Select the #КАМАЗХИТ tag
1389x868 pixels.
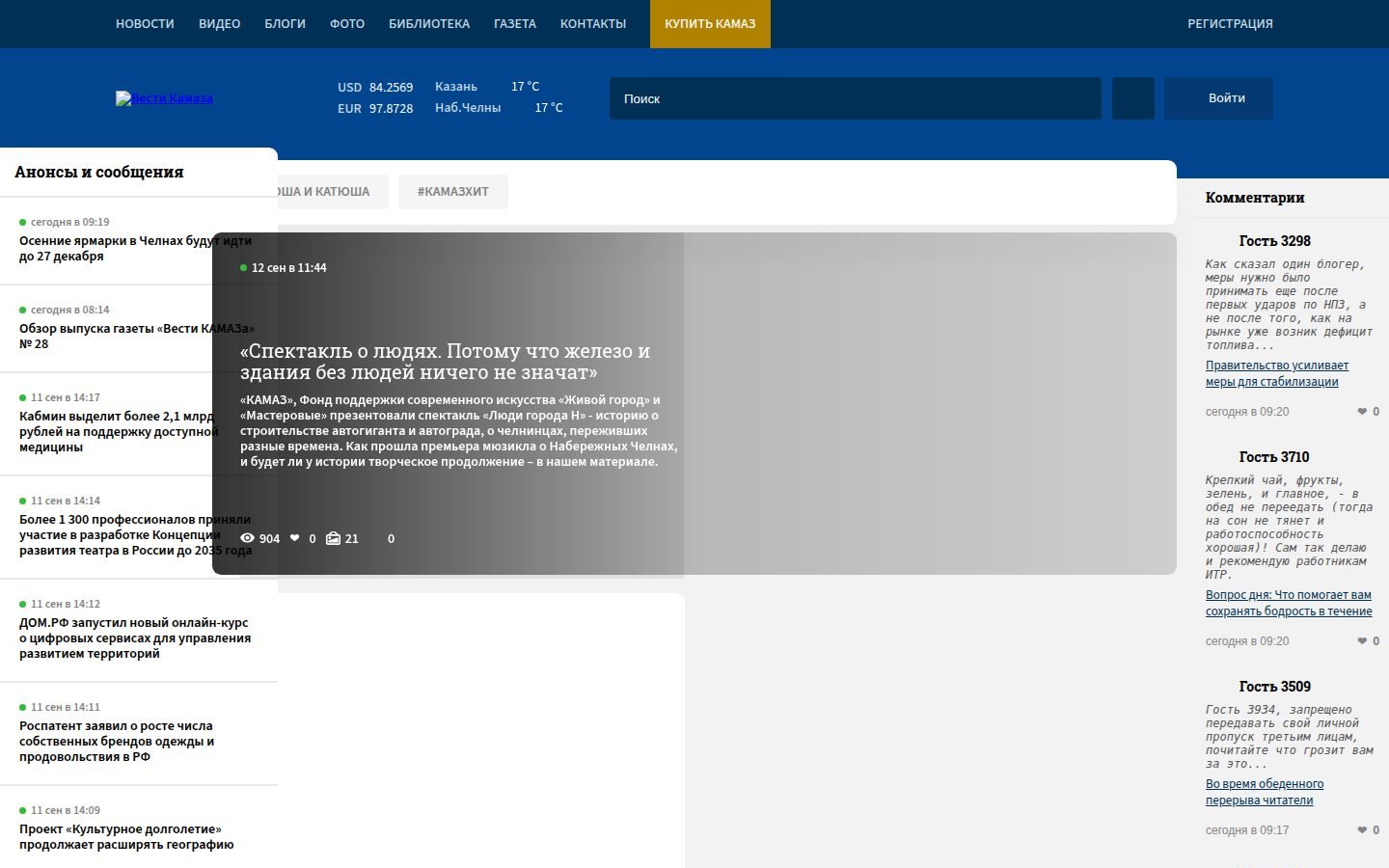(x=453, y=191)
